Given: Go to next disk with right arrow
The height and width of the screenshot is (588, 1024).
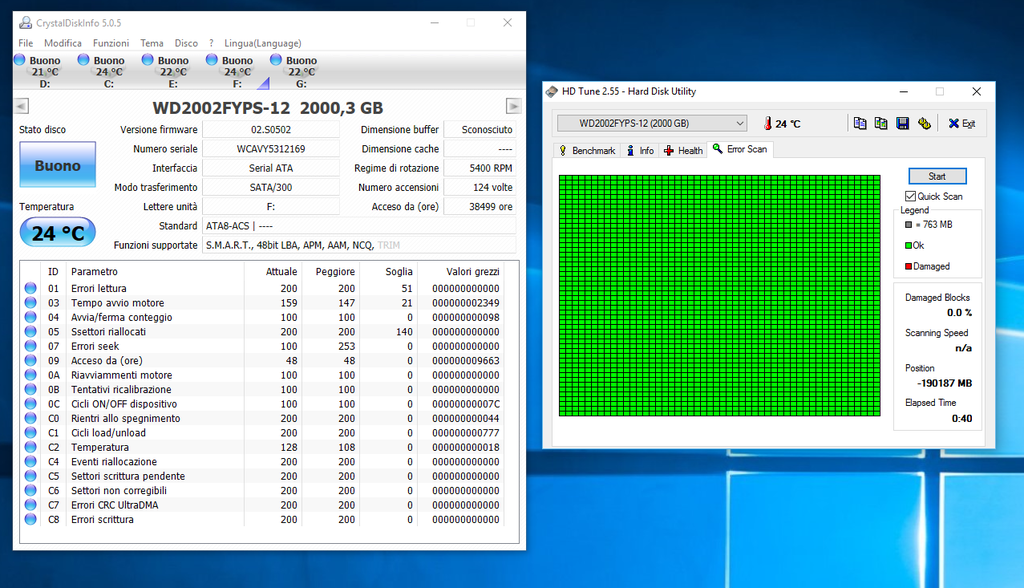Looking at the screenshot, I should (x=514, y=107).
